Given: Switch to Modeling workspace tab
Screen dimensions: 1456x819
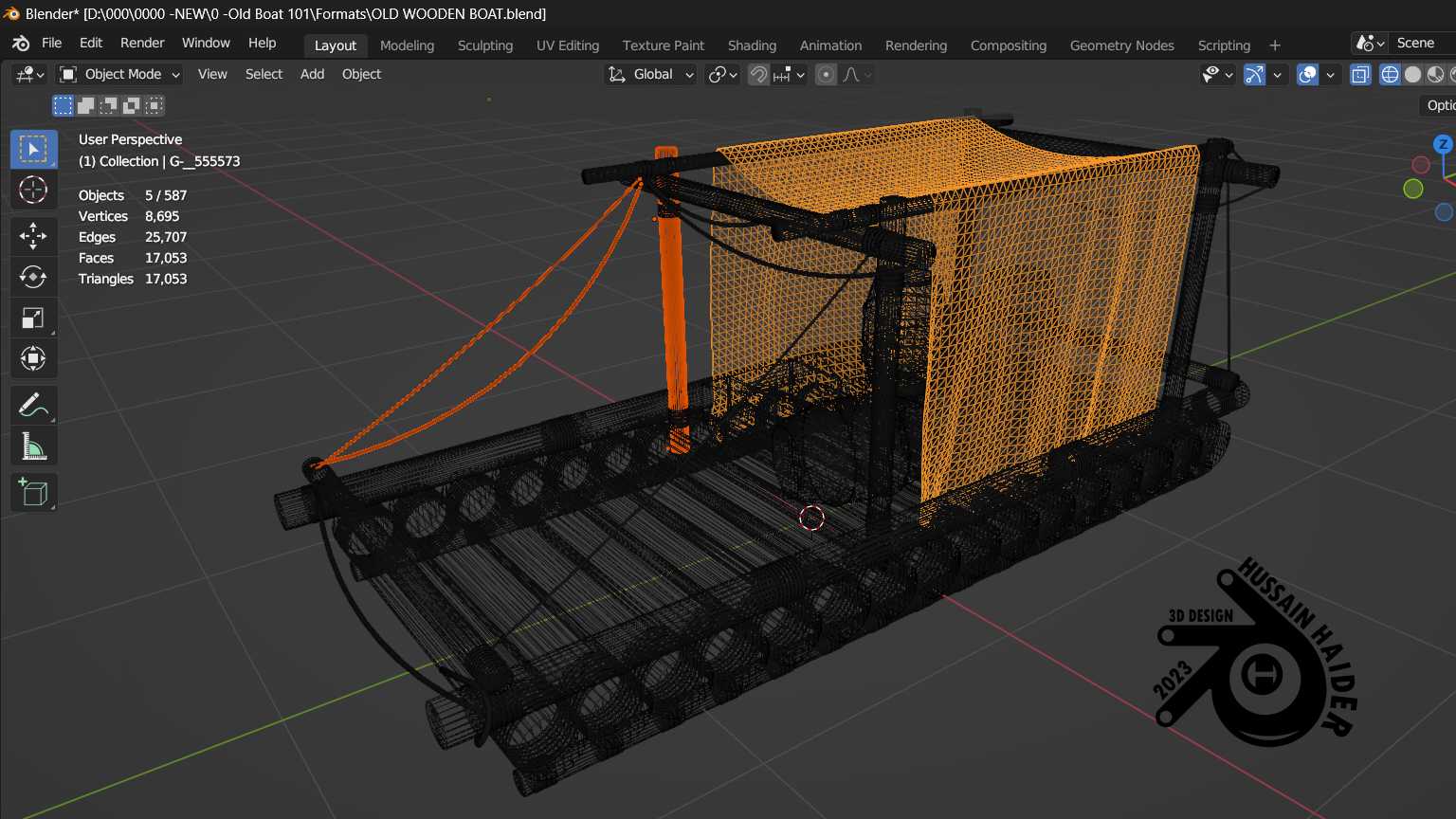Looking at the screenshot, I should pos(407,45).
